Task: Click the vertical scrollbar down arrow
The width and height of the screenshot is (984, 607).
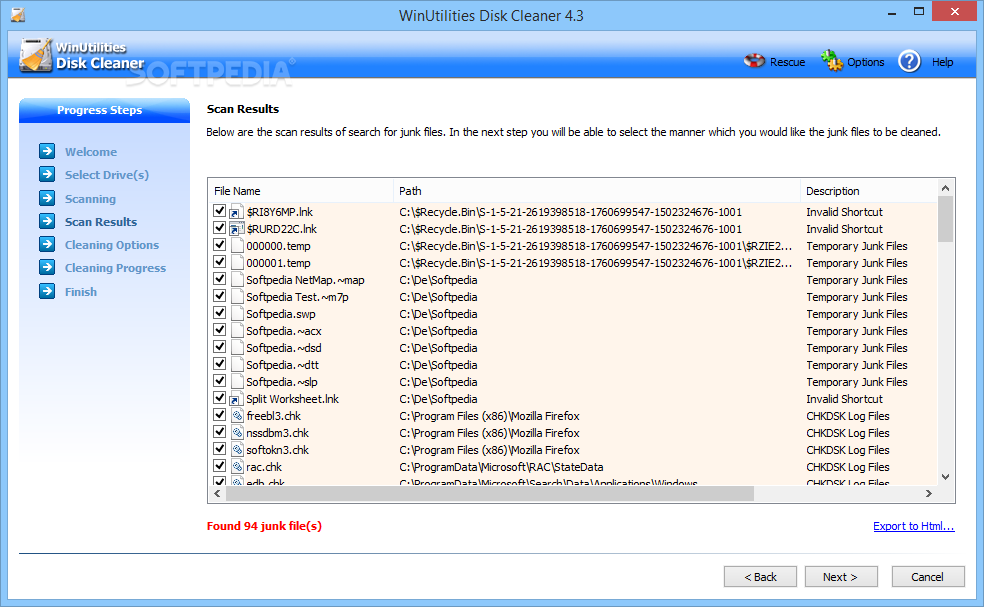Action: pos(946,476)
